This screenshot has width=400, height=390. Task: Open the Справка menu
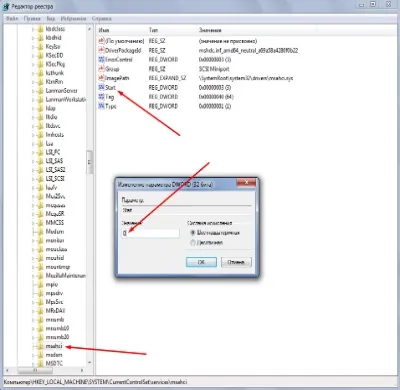102,19
